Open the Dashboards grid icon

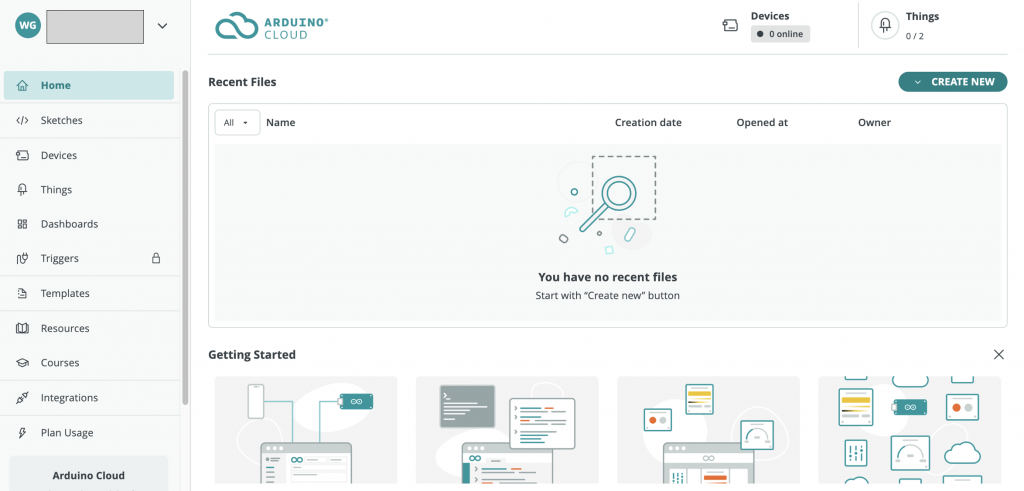[x=22, y=225]
